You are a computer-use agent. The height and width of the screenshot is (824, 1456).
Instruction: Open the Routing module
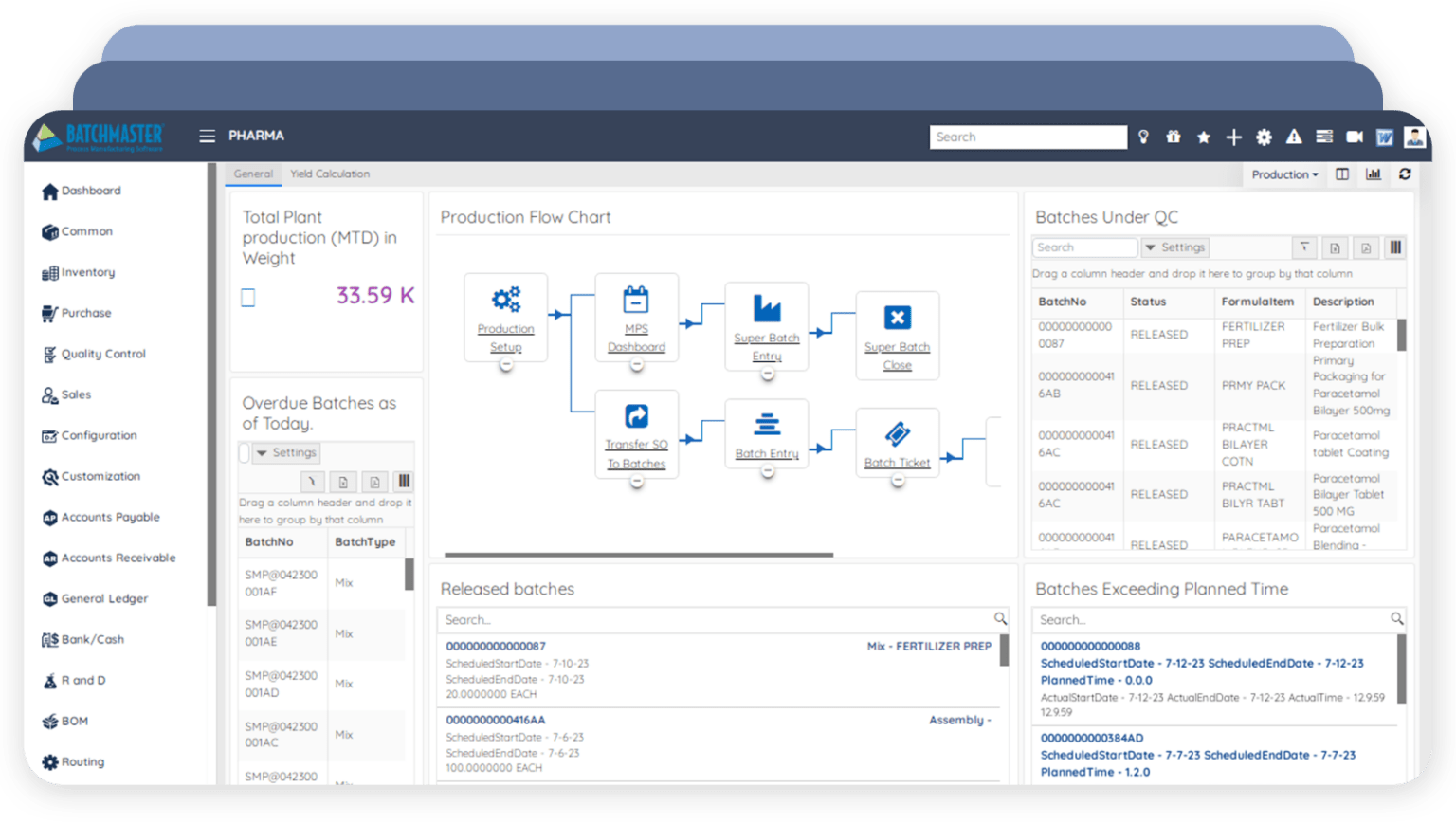tap(82, 761)
